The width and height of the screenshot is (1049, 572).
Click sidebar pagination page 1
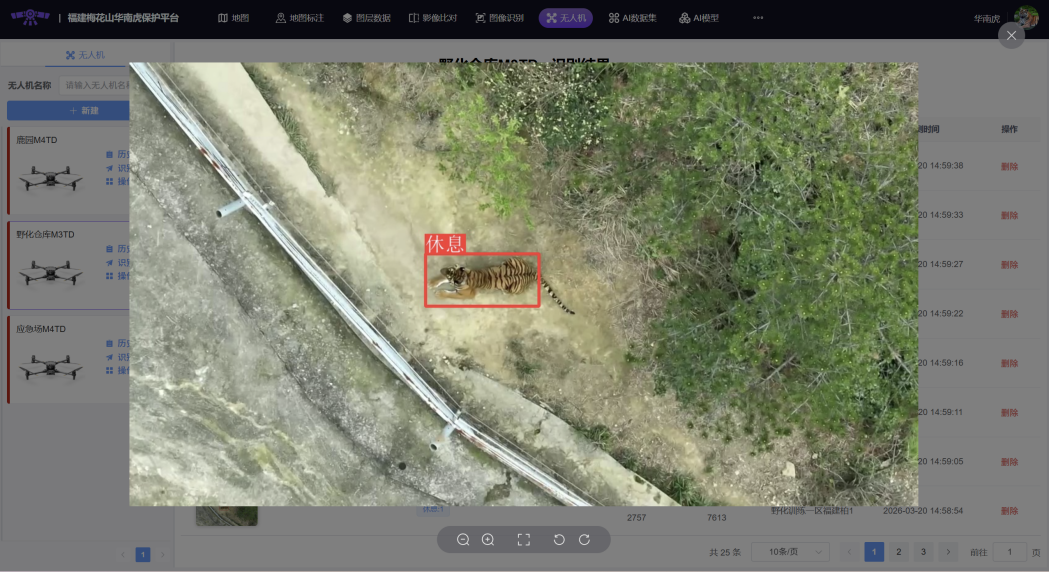tap(142, 555)
